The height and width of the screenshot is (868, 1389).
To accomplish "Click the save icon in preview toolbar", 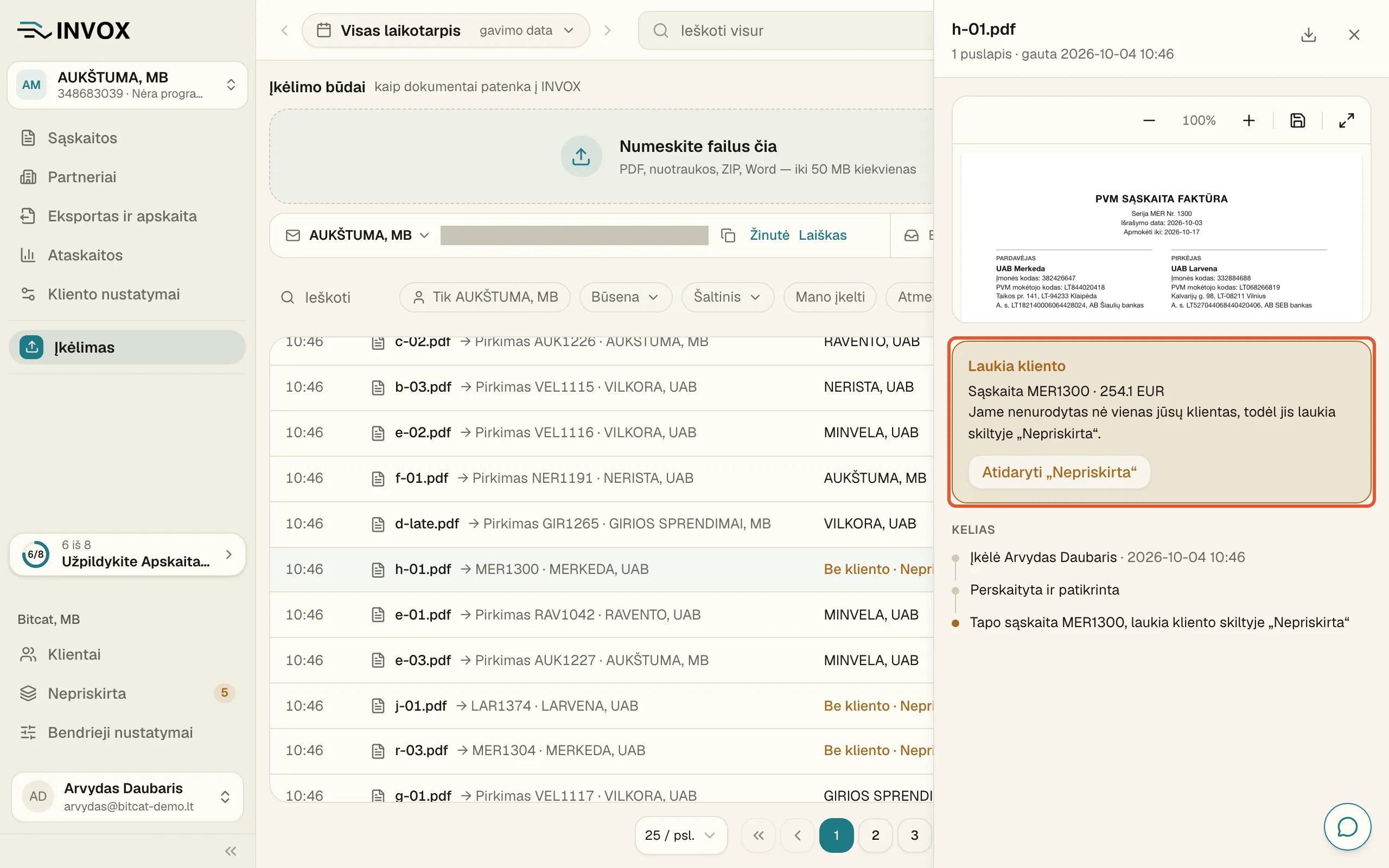I will point(1298,120).
